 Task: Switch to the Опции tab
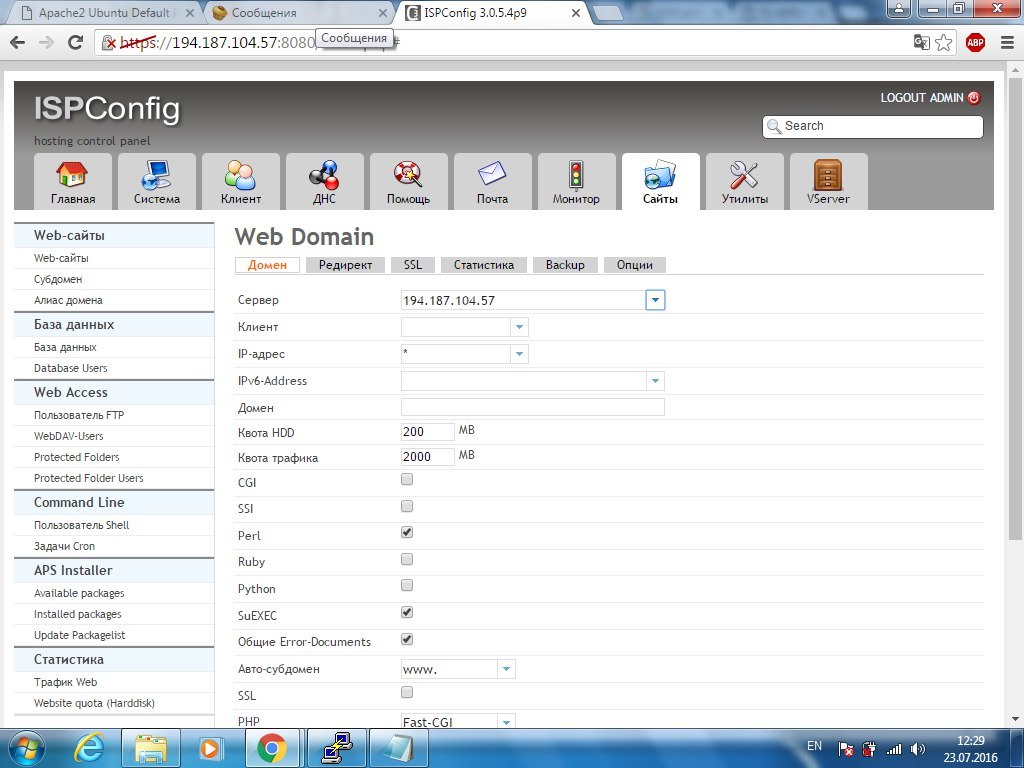point(635,264)
